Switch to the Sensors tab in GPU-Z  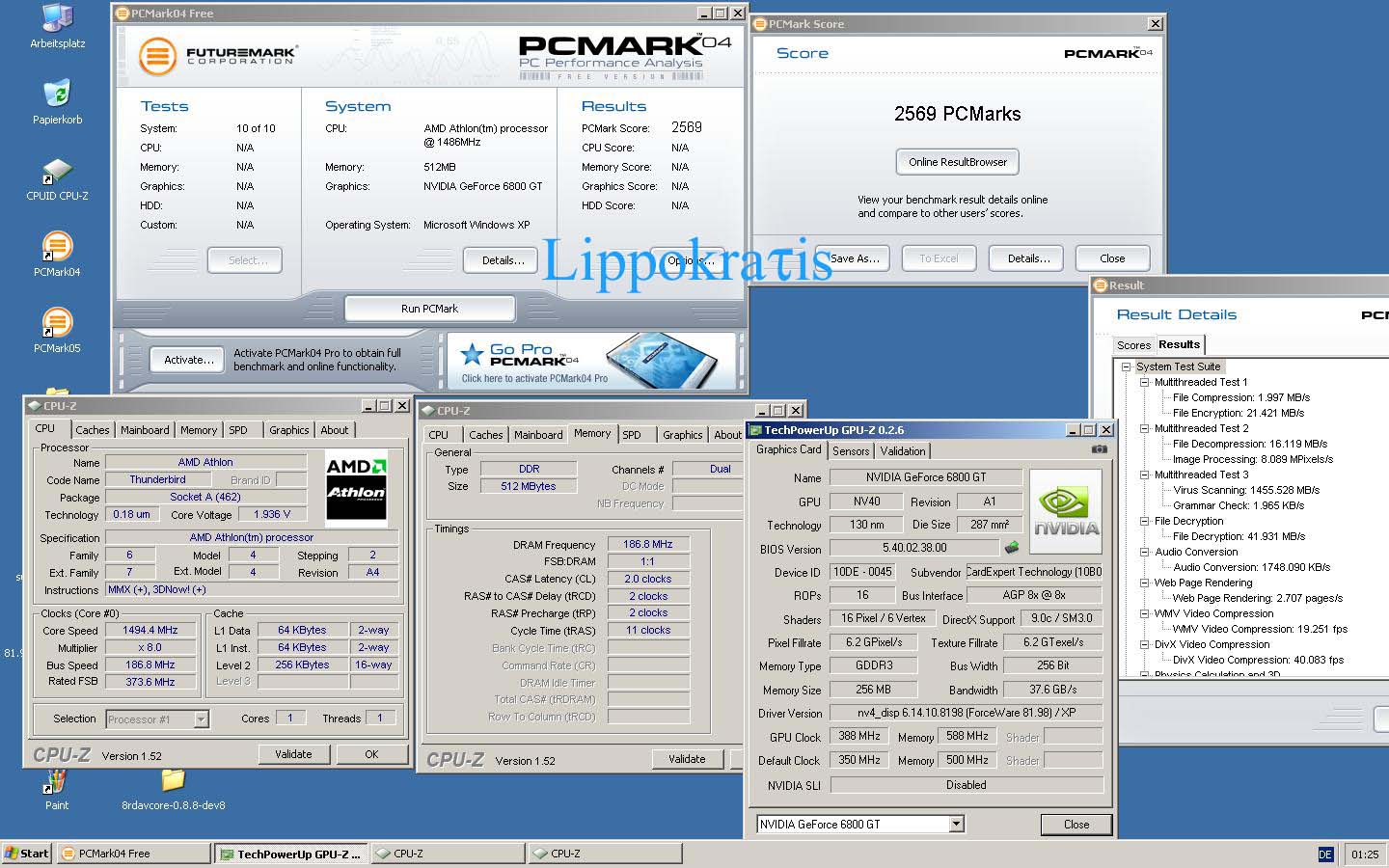[x=851, y=450]
